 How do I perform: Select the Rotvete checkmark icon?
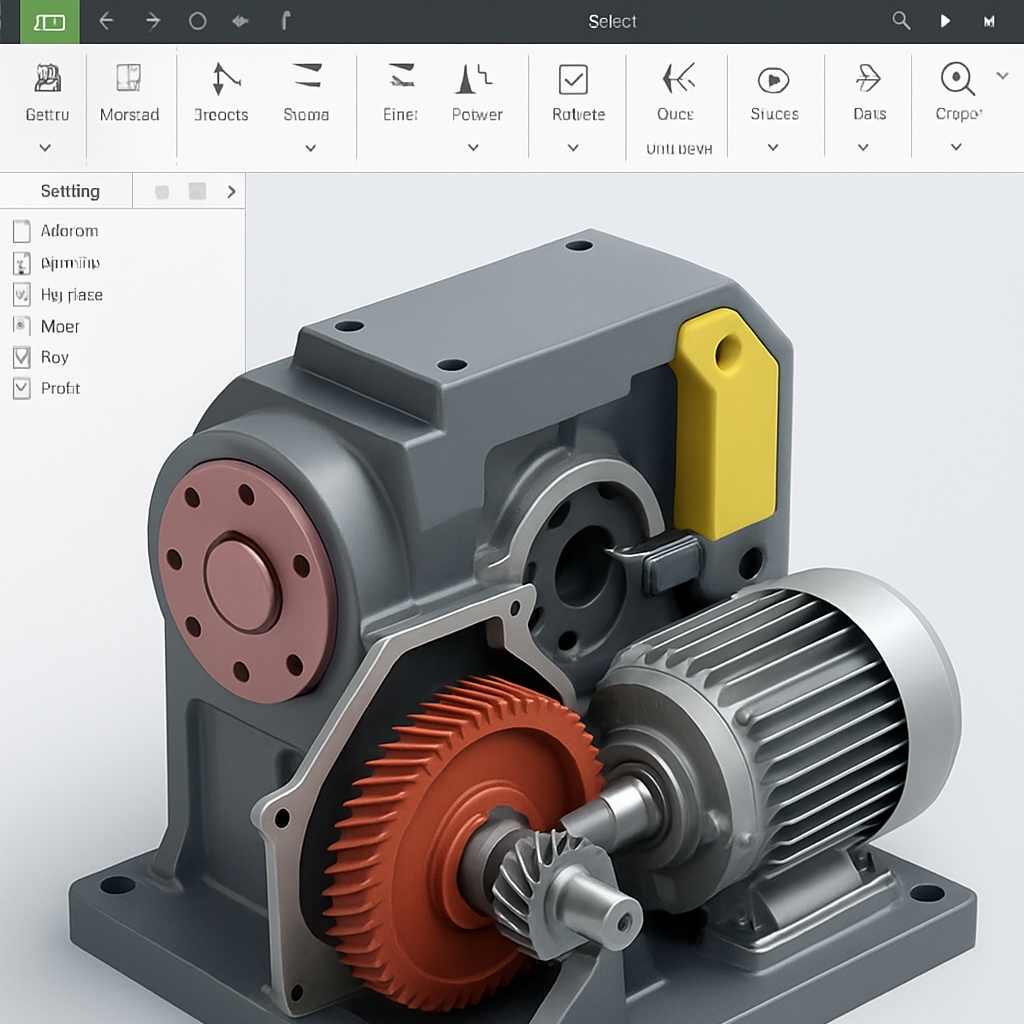[x=573, y=80]
